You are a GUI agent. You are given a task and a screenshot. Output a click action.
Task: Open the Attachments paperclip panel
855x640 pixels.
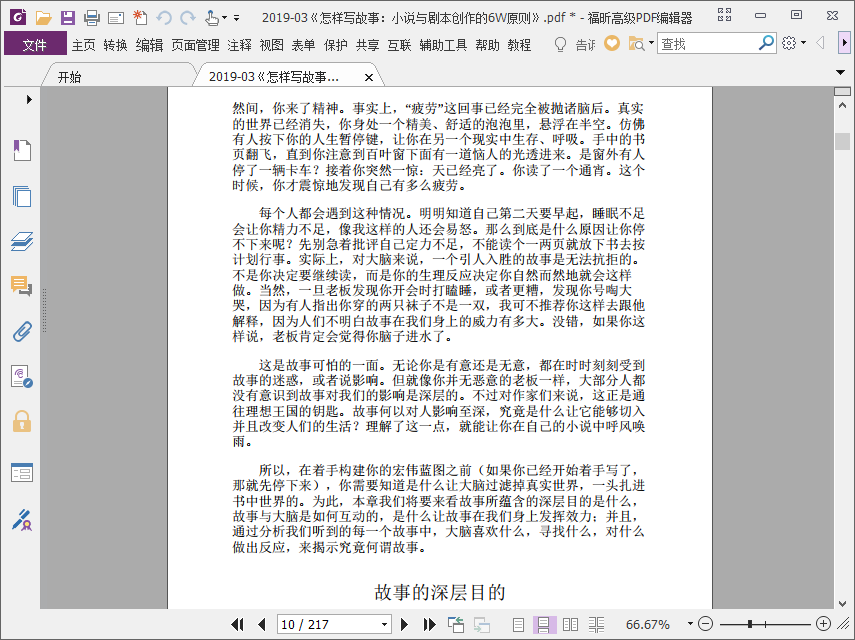coord(22,331)
